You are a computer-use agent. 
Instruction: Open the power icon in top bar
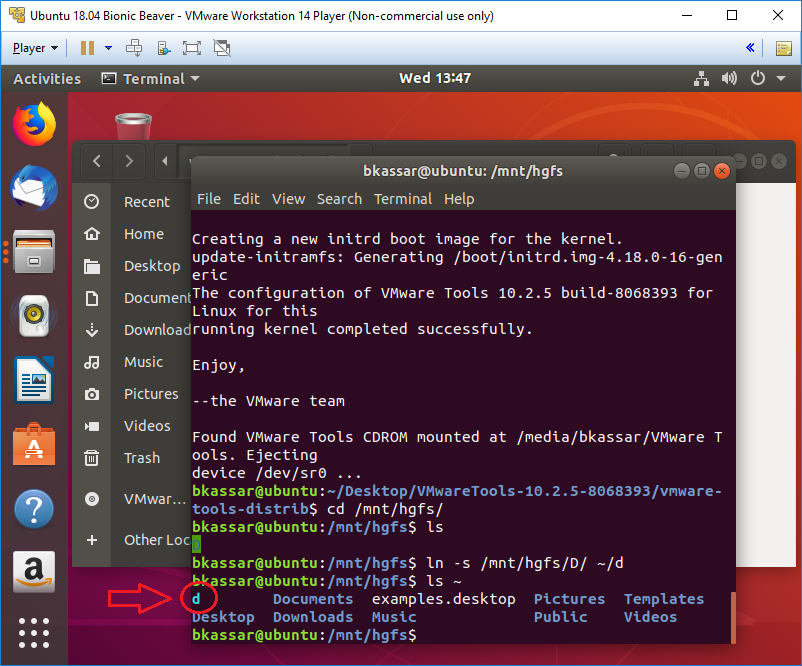(758, 78)
